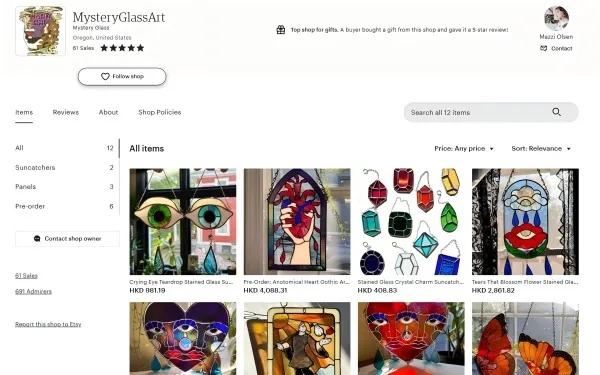The height and width of the screenshot is (375, 600).
Task: Click the Contact message icon near owner
Action: click(x=543, y=48)
